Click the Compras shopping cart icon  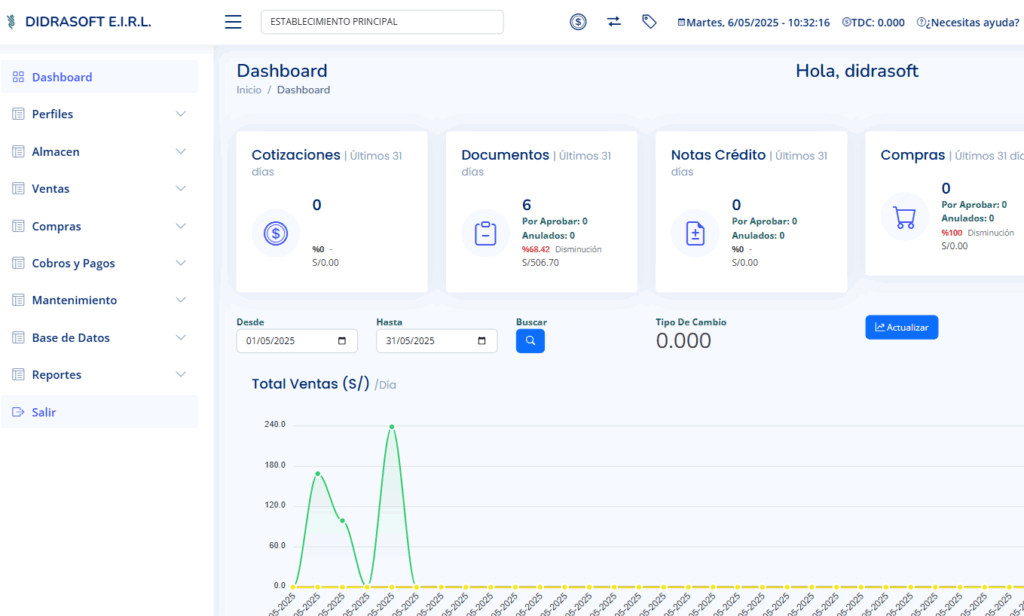coord(904,217)
